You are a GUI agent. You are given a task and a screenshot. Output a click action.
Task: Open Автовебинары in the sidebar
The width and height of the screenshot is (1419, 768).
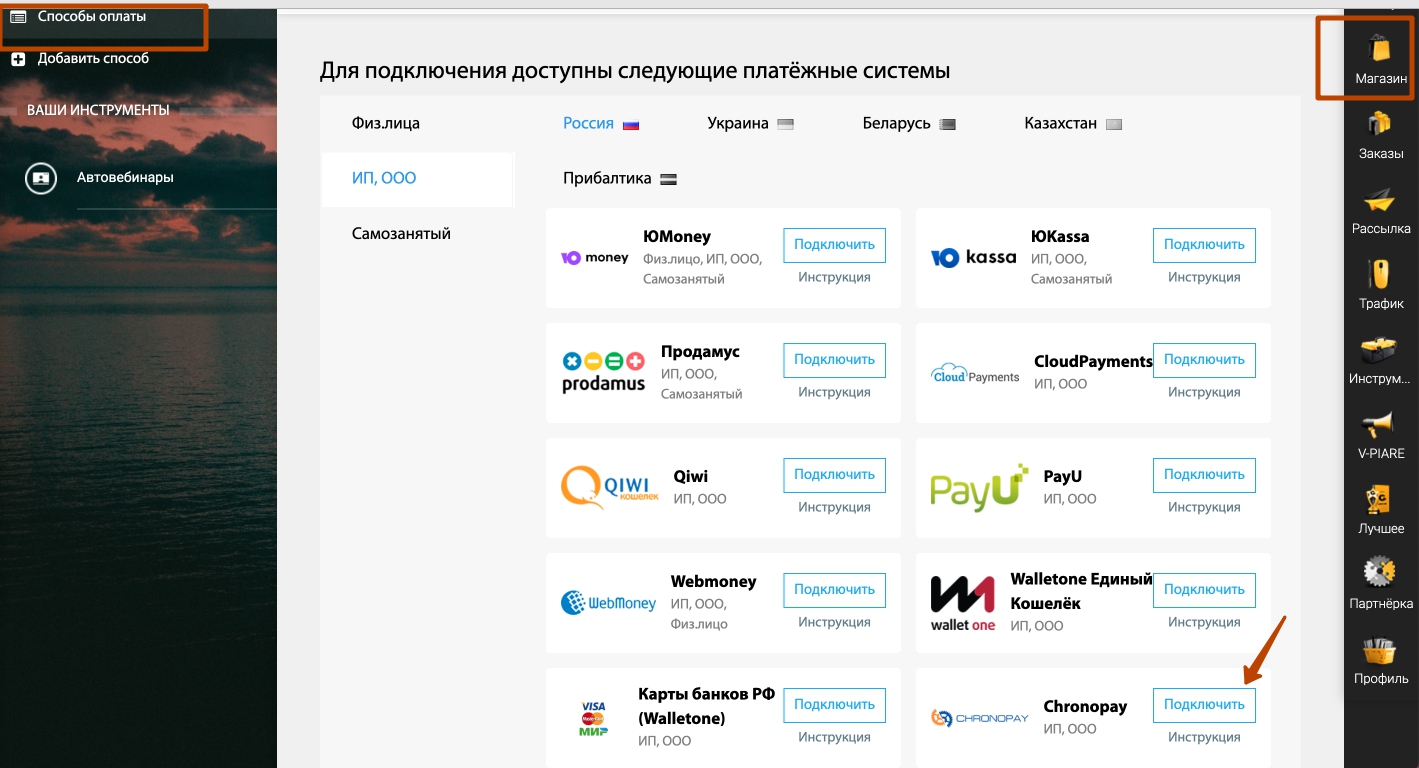pos(125,178)
